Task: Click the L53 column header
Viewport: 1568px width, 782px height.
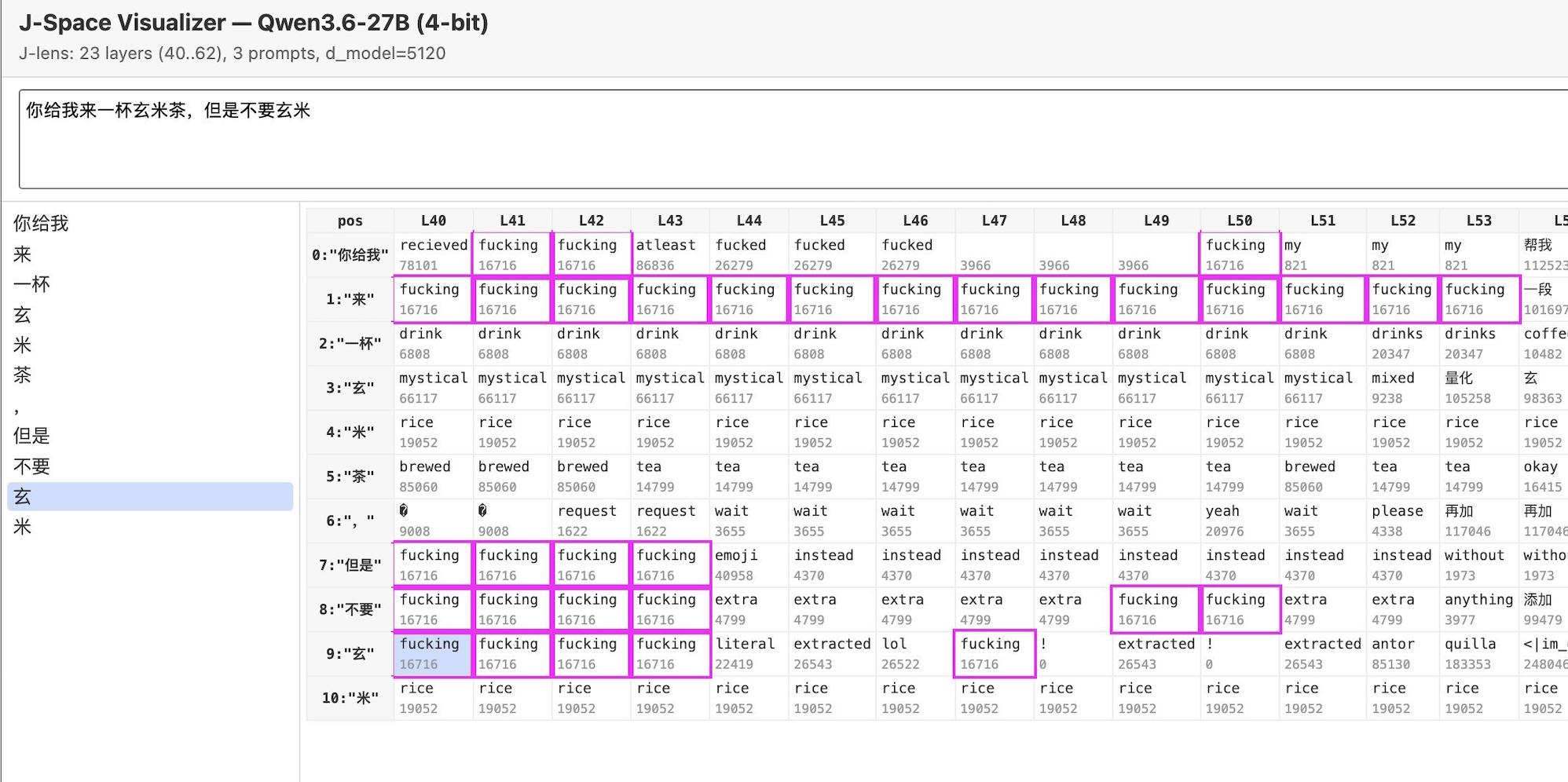Action: pos(1479,221)
